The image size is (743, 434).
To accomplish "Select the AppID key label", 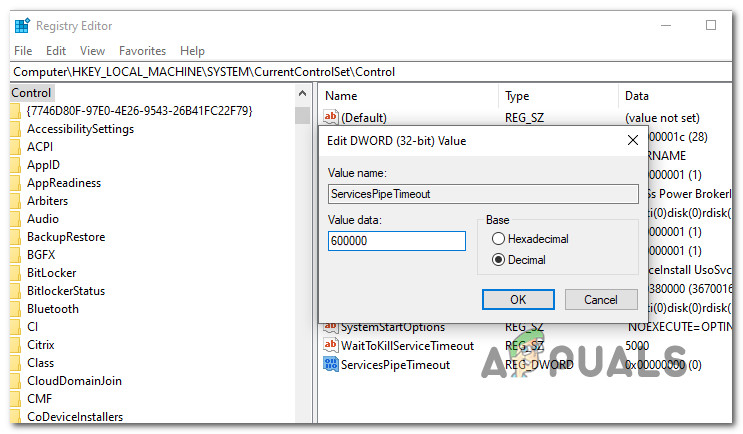I will click(44, 165).
